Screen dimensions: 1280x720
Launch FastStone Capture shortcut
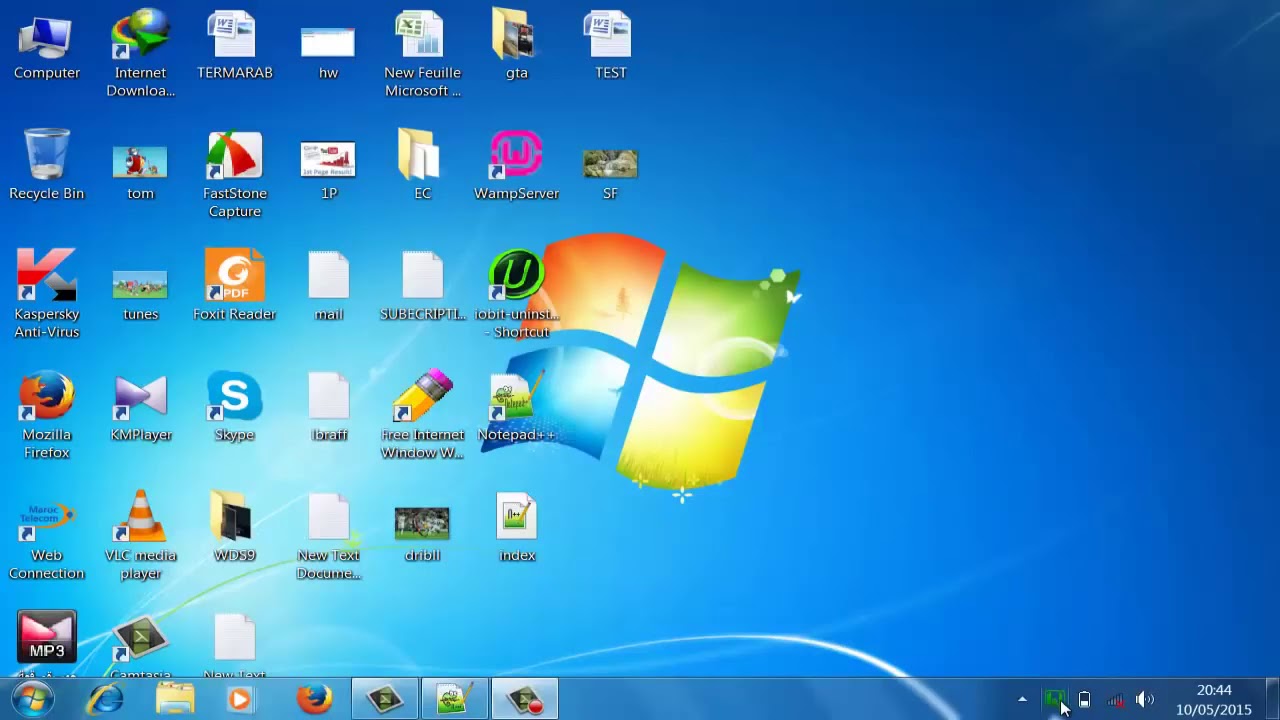[235, 174]
